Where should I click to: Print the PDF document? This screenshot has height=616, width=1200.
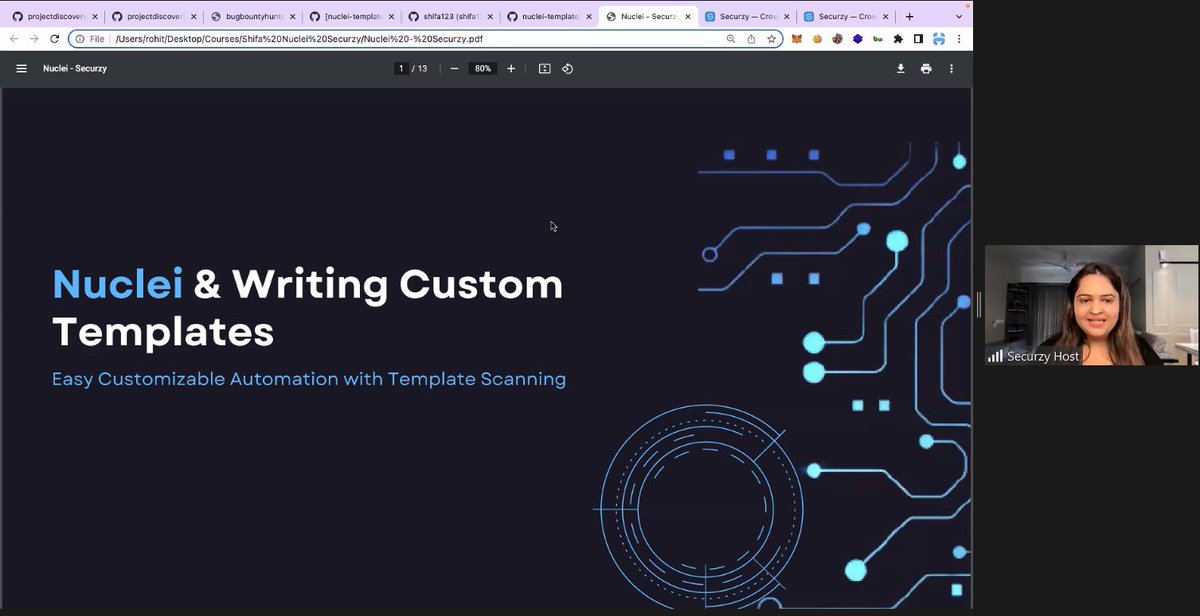(926, 68)
